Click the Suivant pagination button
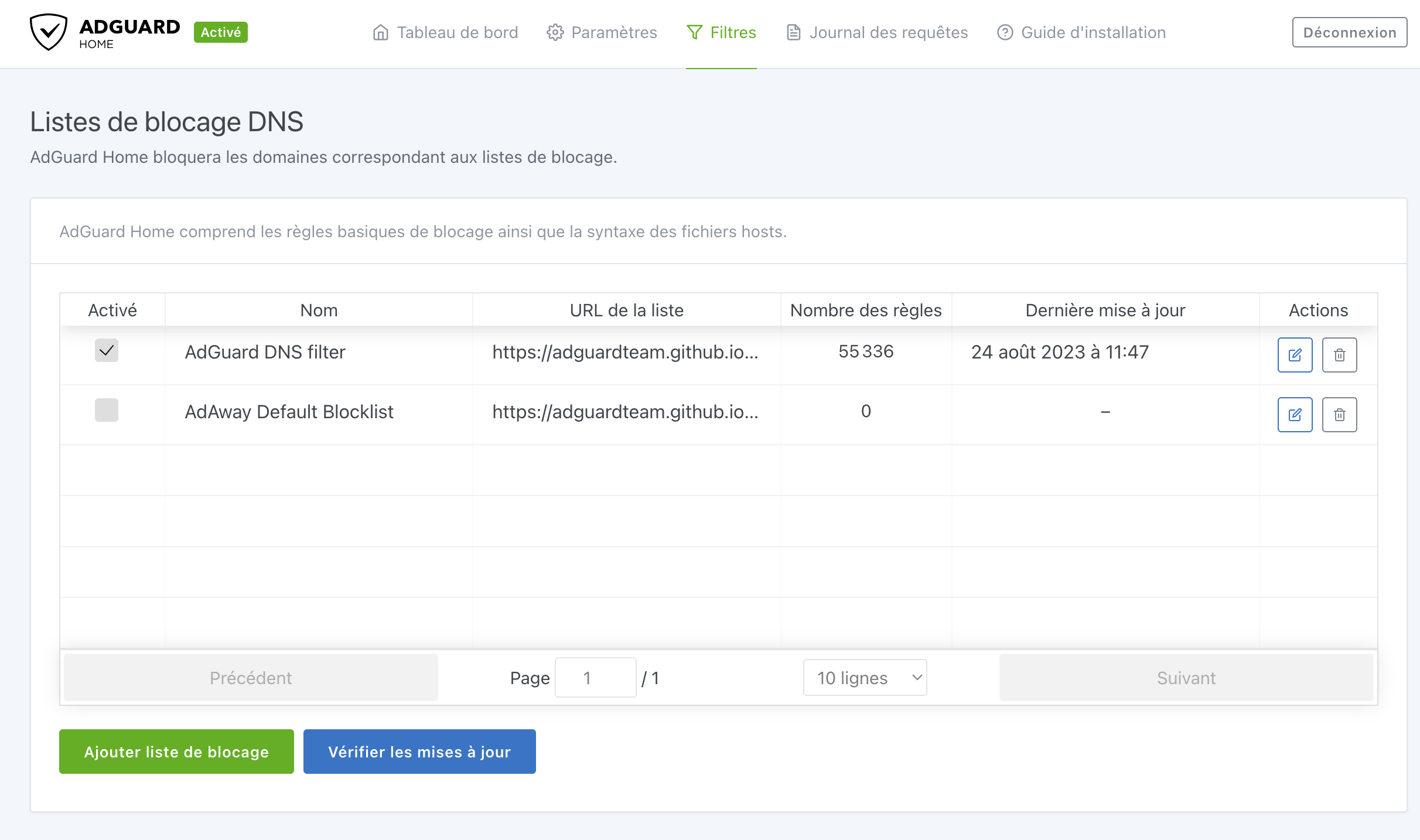The image size is (1420, 840). (1186, 678)
